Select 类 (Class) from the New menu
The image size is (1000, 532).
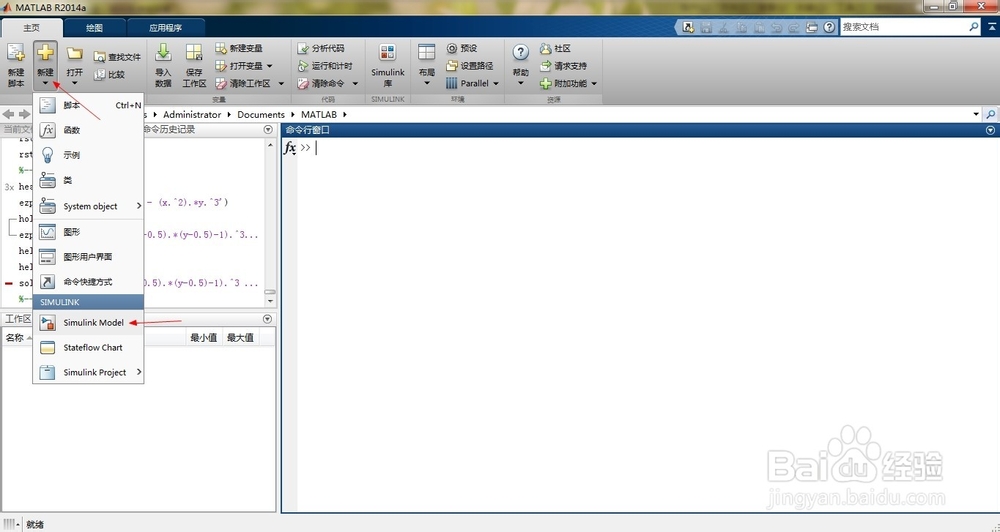click(89, 181)
